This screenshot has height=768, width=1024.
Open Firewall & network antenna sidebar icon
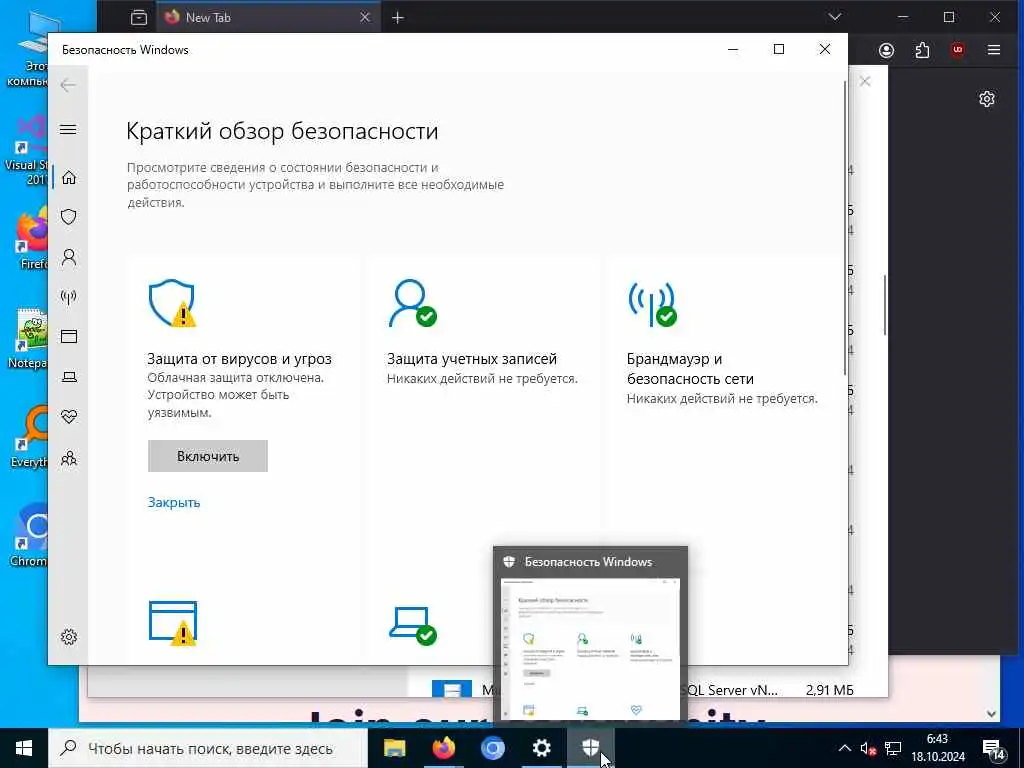pyautogui.click(x=69, y=297)
